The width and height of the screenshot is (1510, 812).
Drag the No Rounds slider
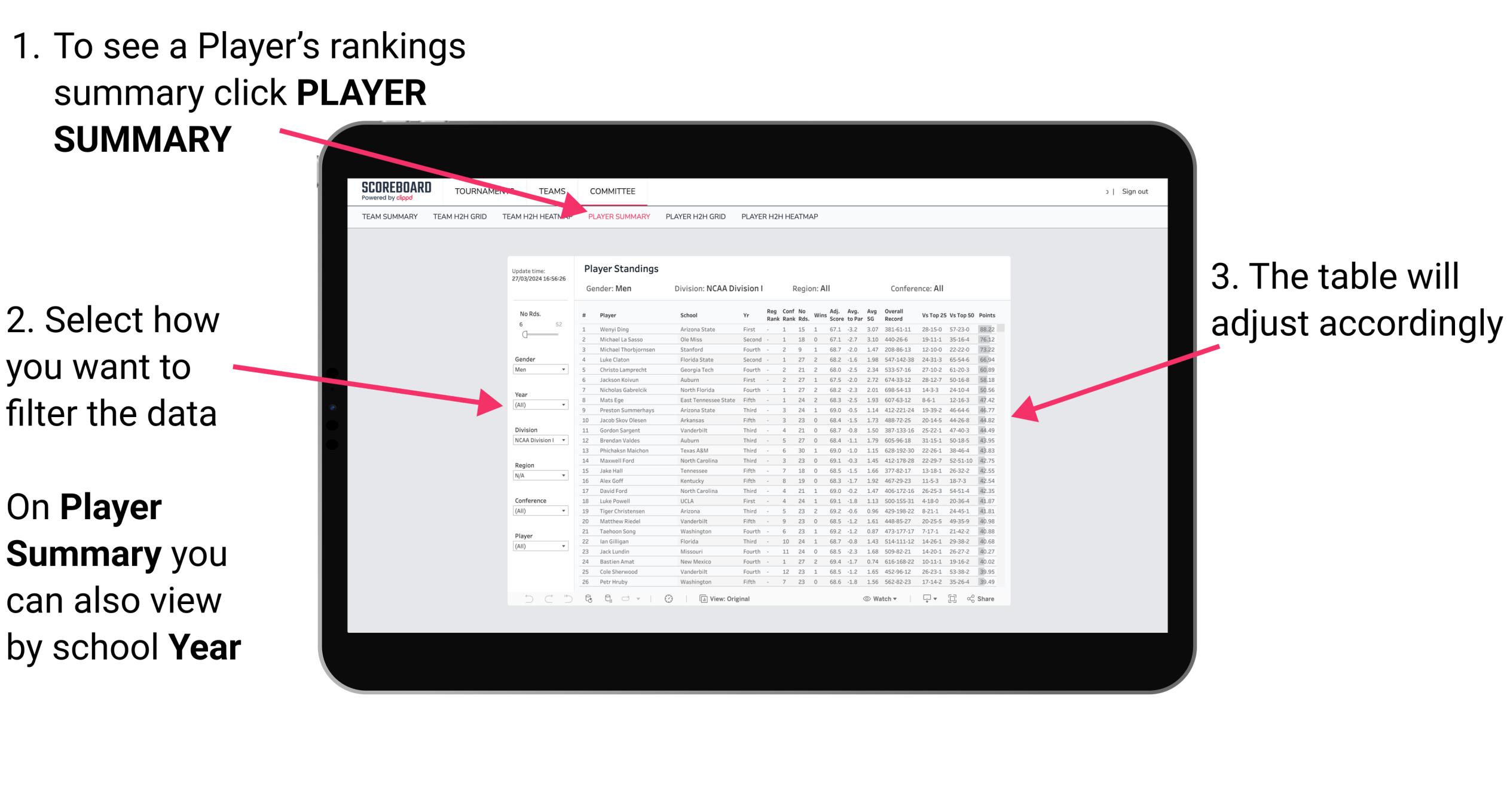point(524,335)
